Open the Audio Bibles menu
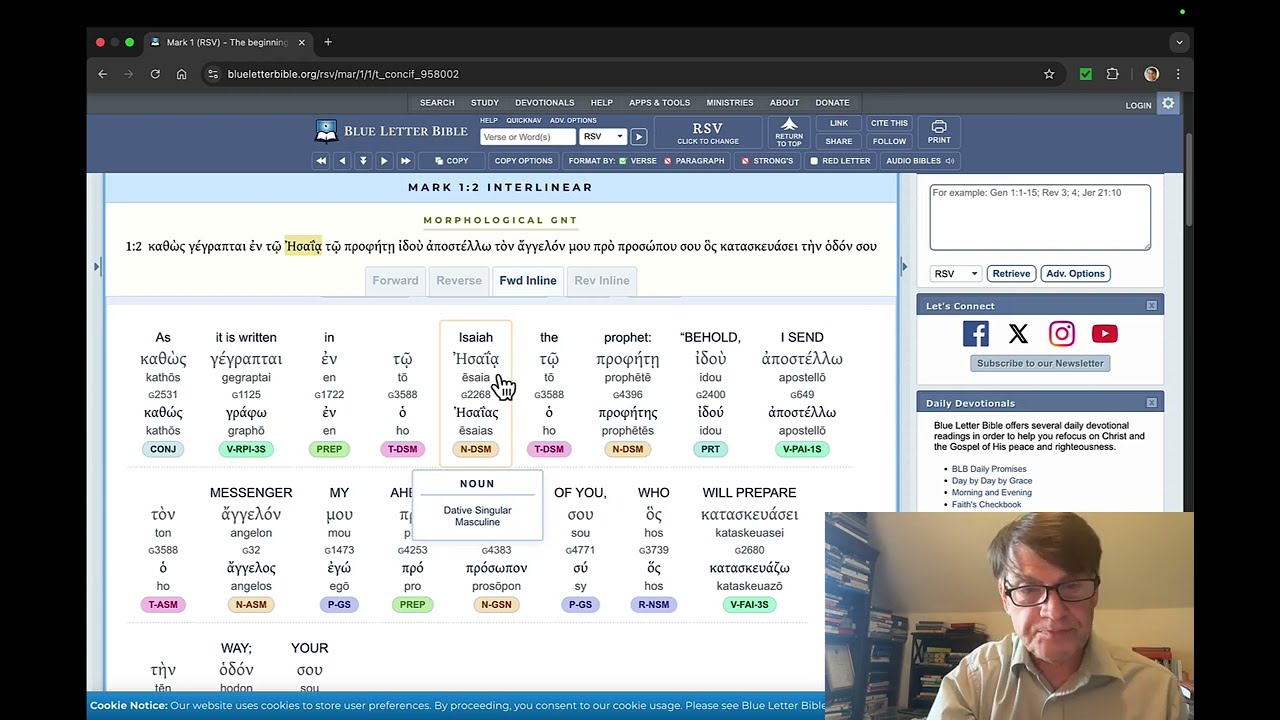Viewport: 1280px width, 720px height. [x=919, y=161]
